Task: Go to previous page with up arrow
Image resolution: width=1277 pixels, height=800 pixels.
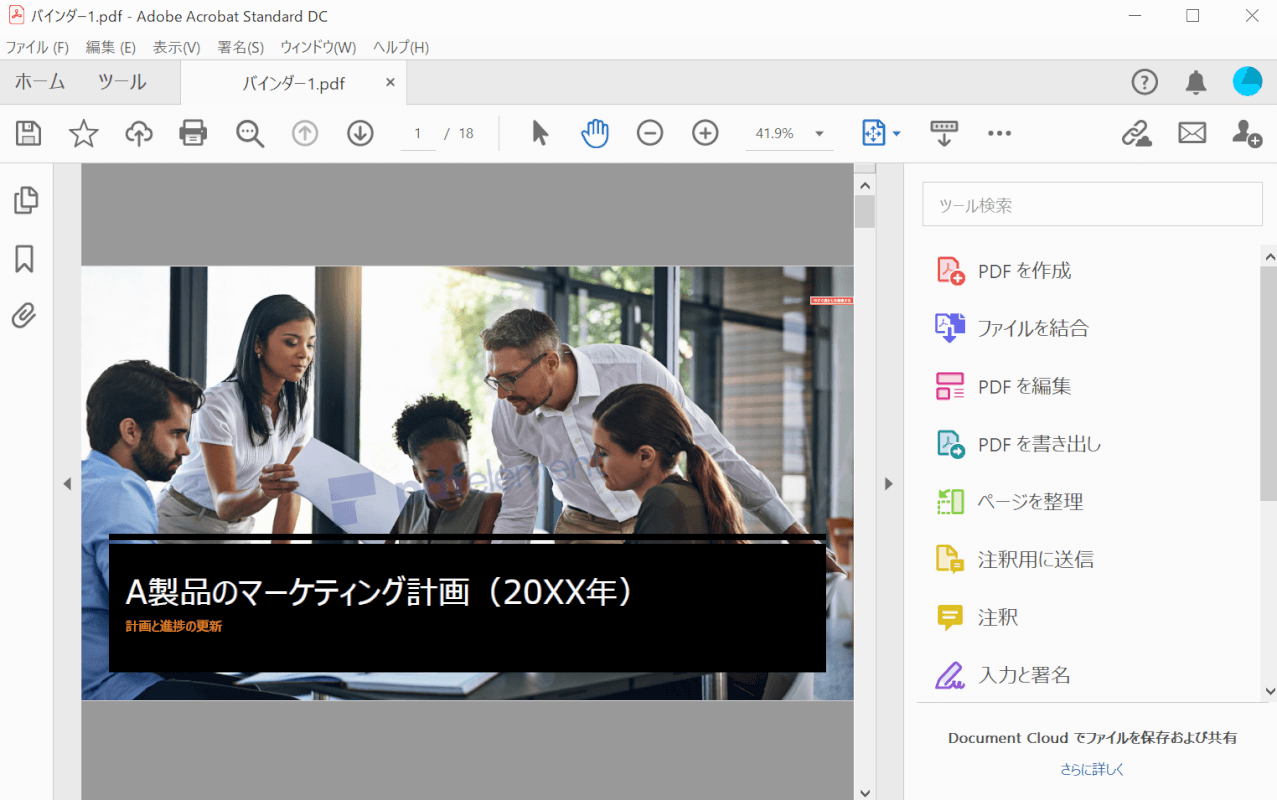Action: point(305,133)
